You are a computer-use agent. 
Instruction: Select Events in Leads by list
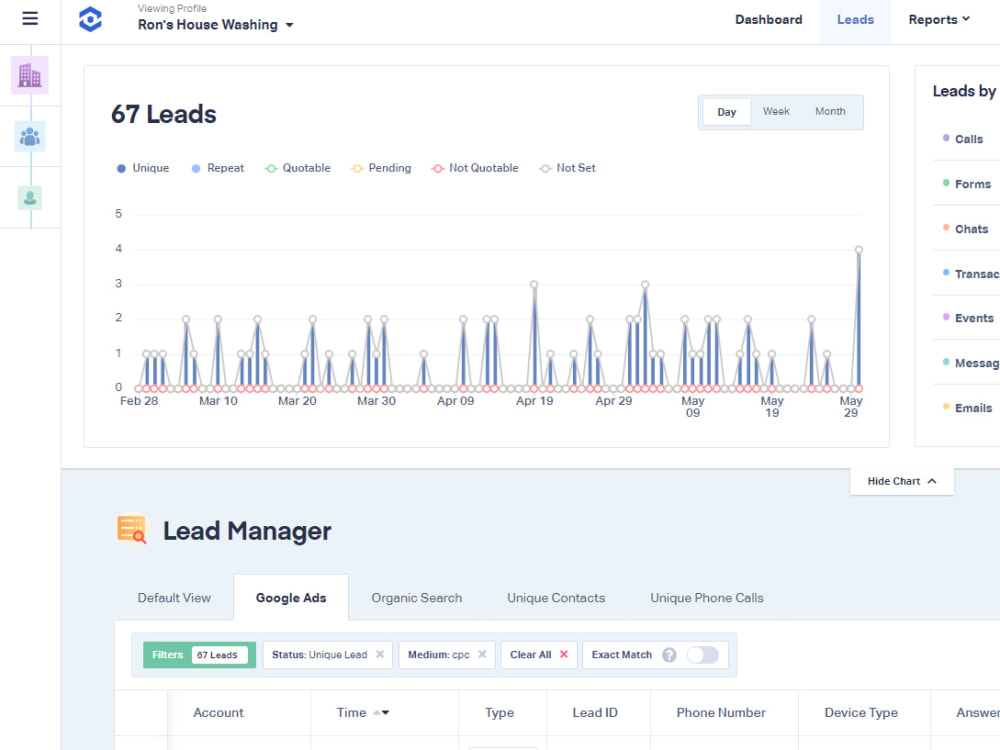[973, 318]
